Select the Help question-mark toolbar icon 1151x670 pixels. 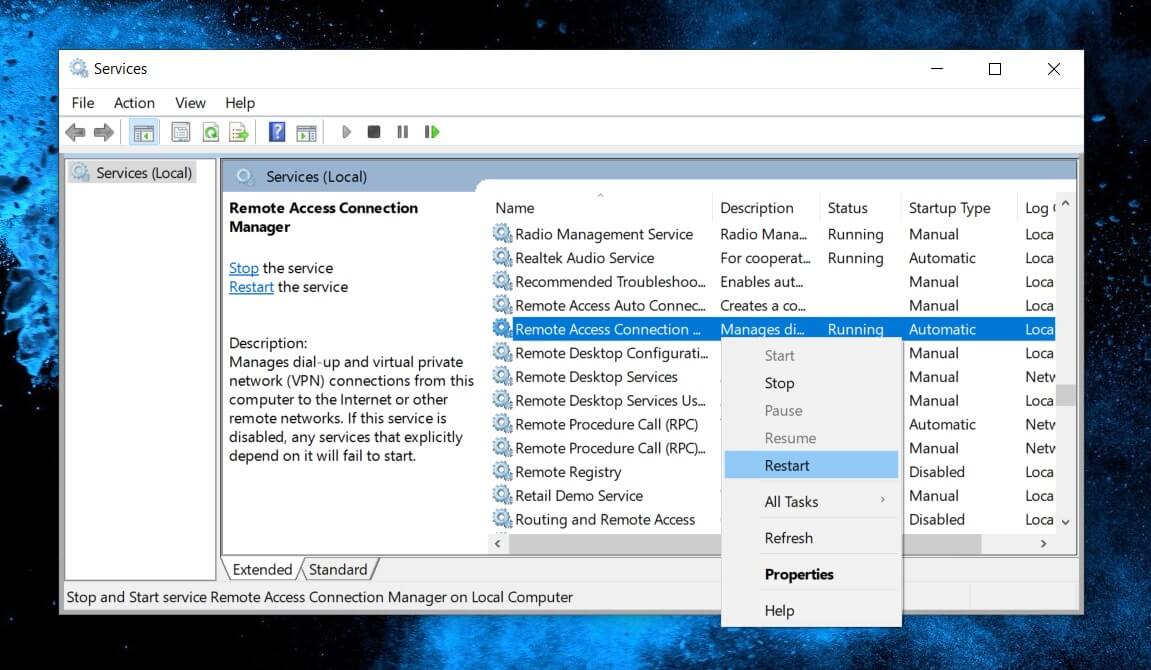pyautogui.click(x=276, y=131)
